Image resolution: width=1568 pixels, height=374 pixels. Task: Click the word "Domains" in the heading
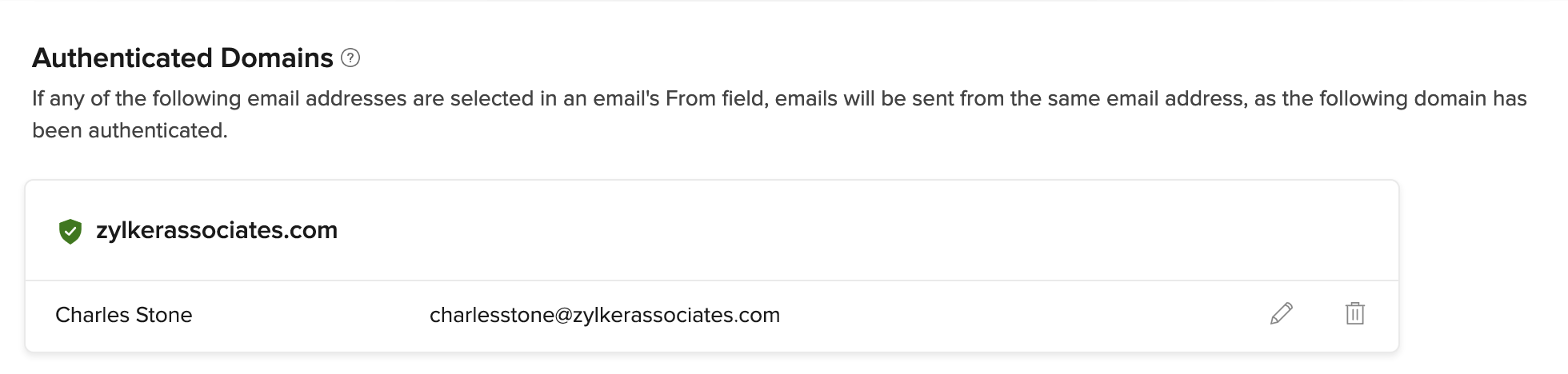[277, 58]
